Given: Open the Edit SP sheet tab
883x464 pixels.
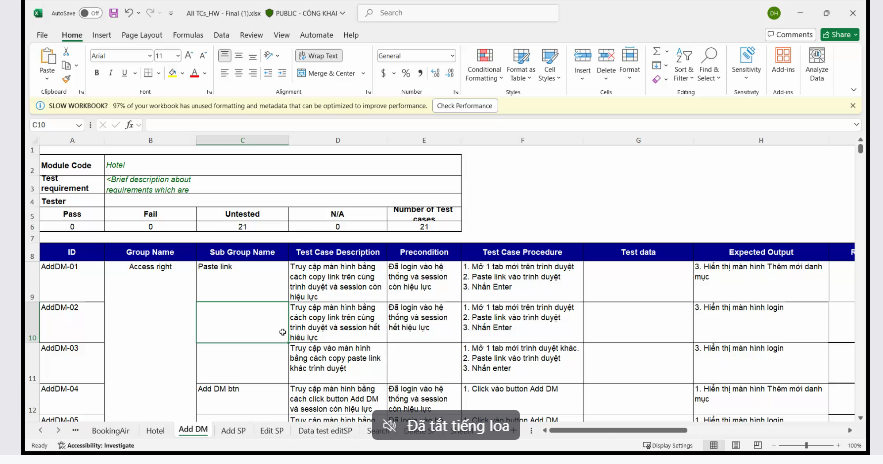Looking at the screenshot, I should [272, 430].
